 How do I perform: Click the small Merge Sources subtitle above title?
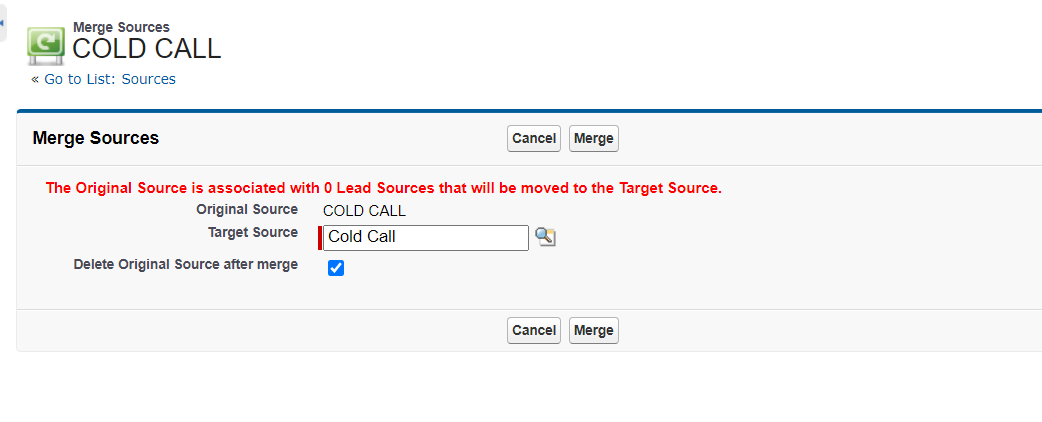point(121,27)
